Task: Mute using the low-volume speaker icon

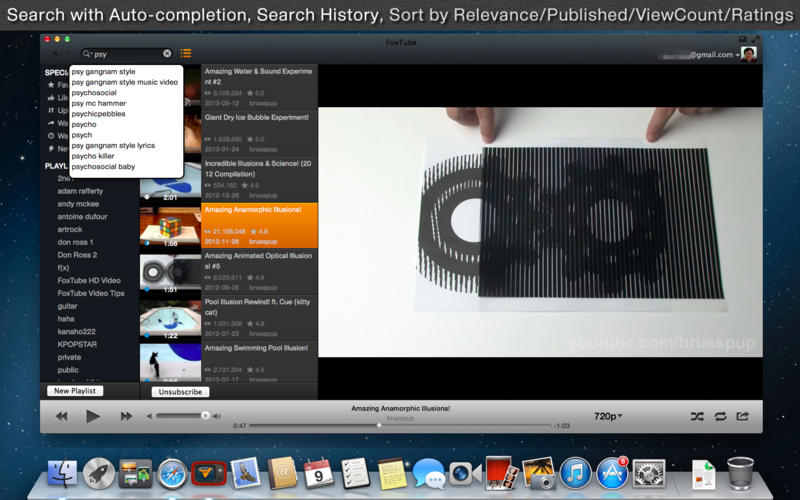Action: [149, 416]
